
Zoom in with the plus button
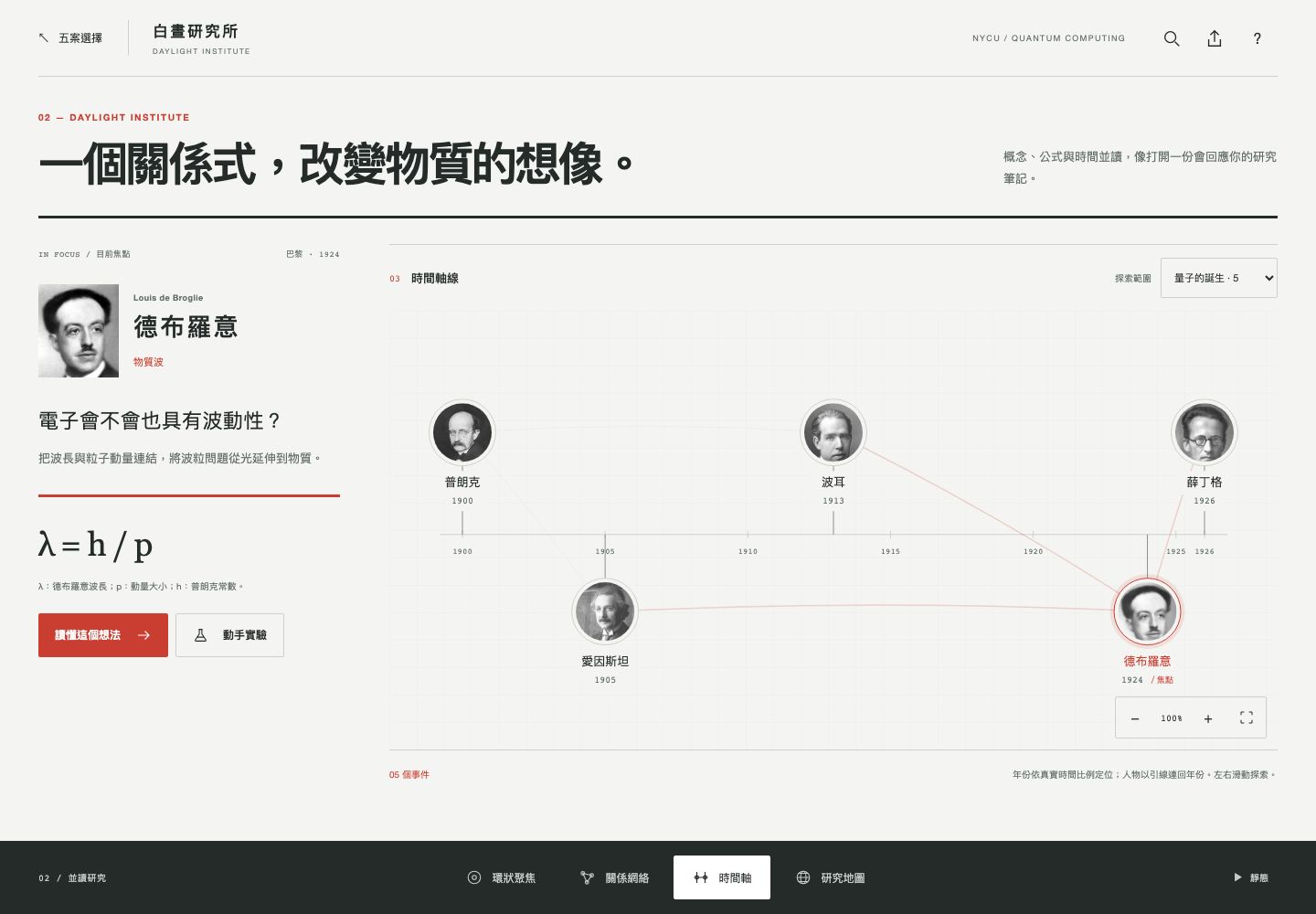(1208, 718)
